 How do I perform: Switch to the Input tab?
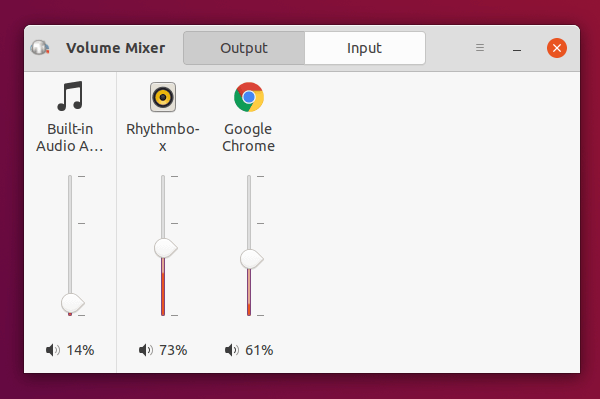coord(365,48)
